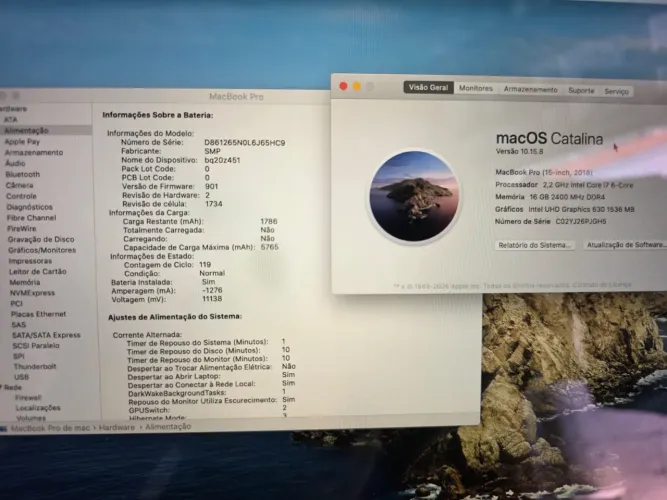Viewport: 667px width, 500px height.
Task: Select SAS in the sidebar
Action: (19, 324)
